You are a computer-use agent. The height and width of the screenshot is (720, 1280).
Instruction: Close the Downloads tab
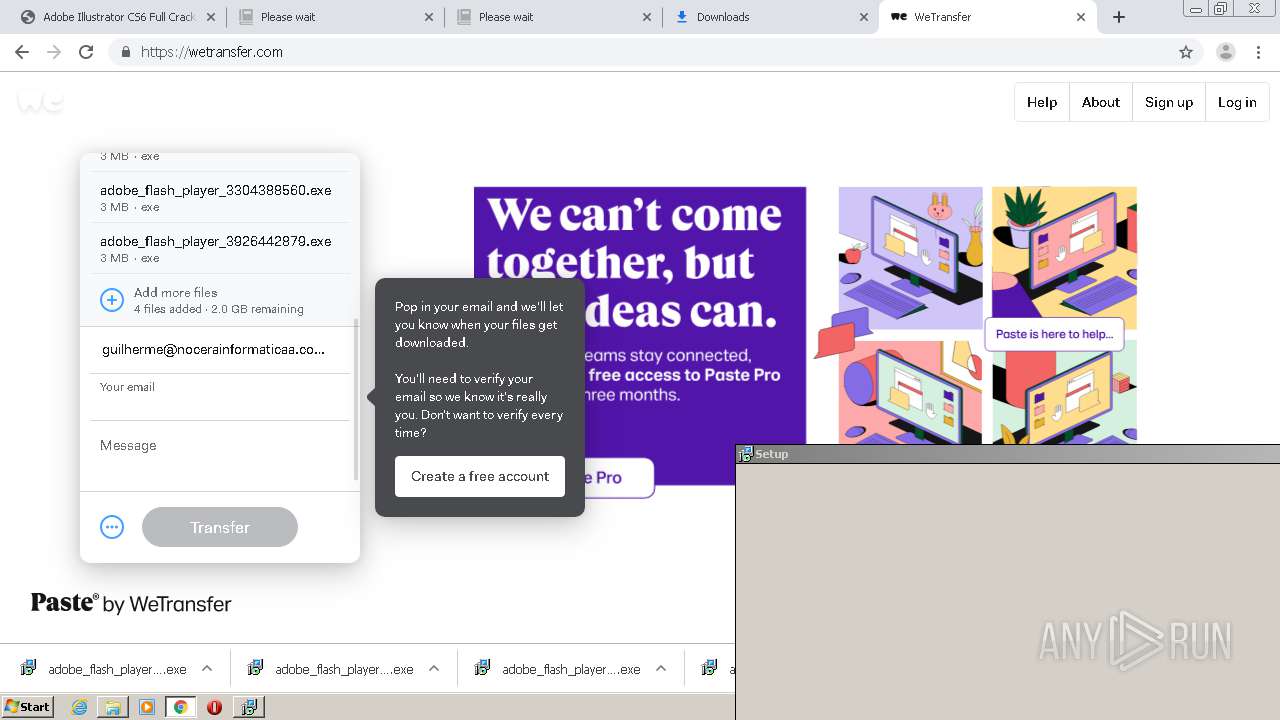coord(863,17)
